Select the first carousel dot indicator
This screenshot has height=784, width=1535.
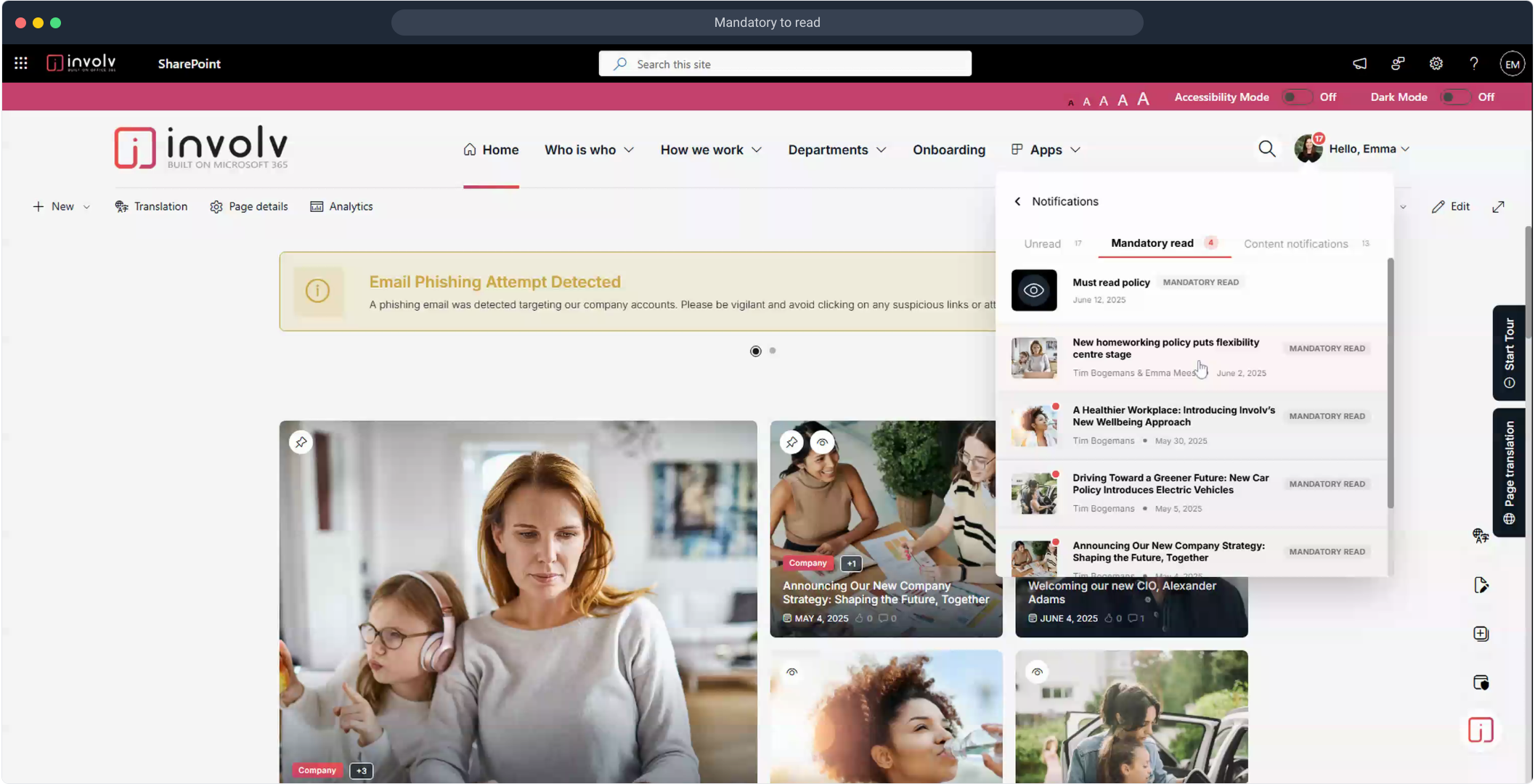(x=756, y=351)
